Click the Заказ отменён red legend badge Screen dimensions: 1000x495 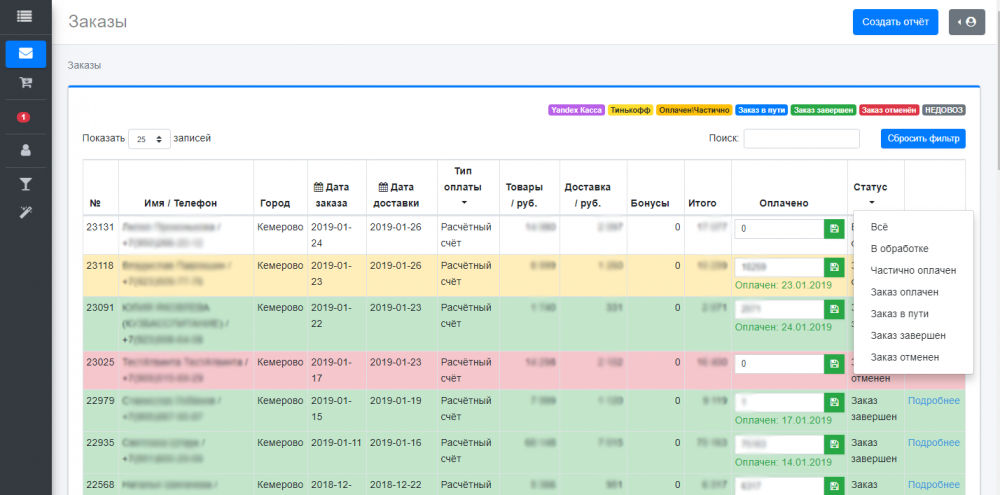point(889,110)
